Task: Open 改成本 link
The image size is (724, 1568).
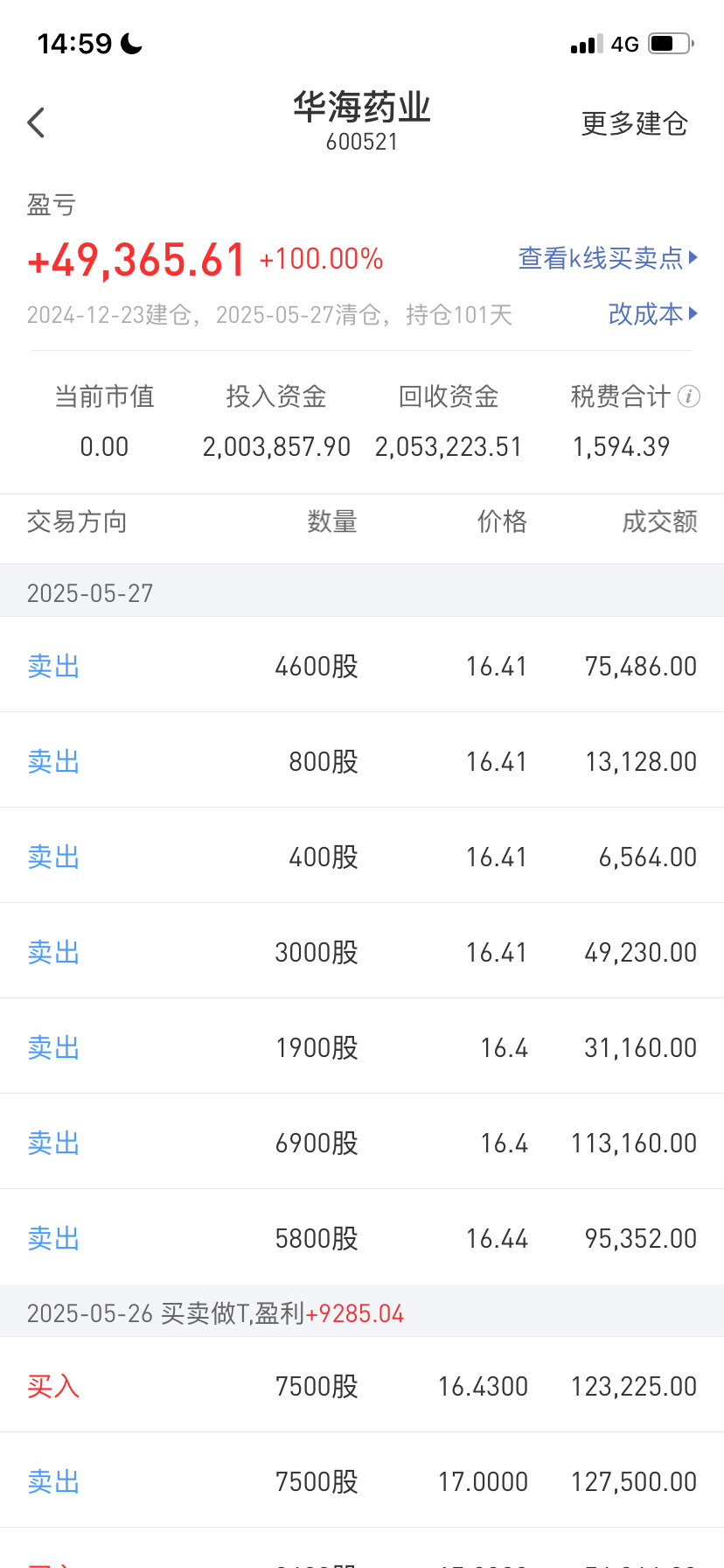Action: tap(653, 313)
